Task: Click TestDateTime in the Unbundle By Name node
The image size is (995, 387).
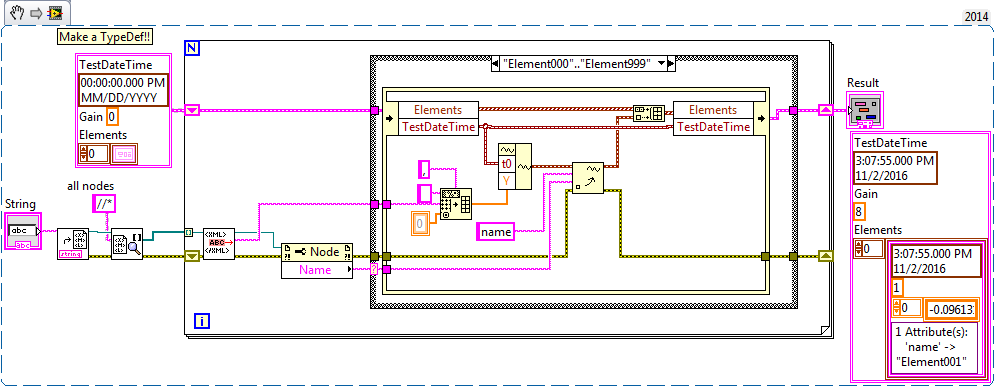Action: pos(438,127)
